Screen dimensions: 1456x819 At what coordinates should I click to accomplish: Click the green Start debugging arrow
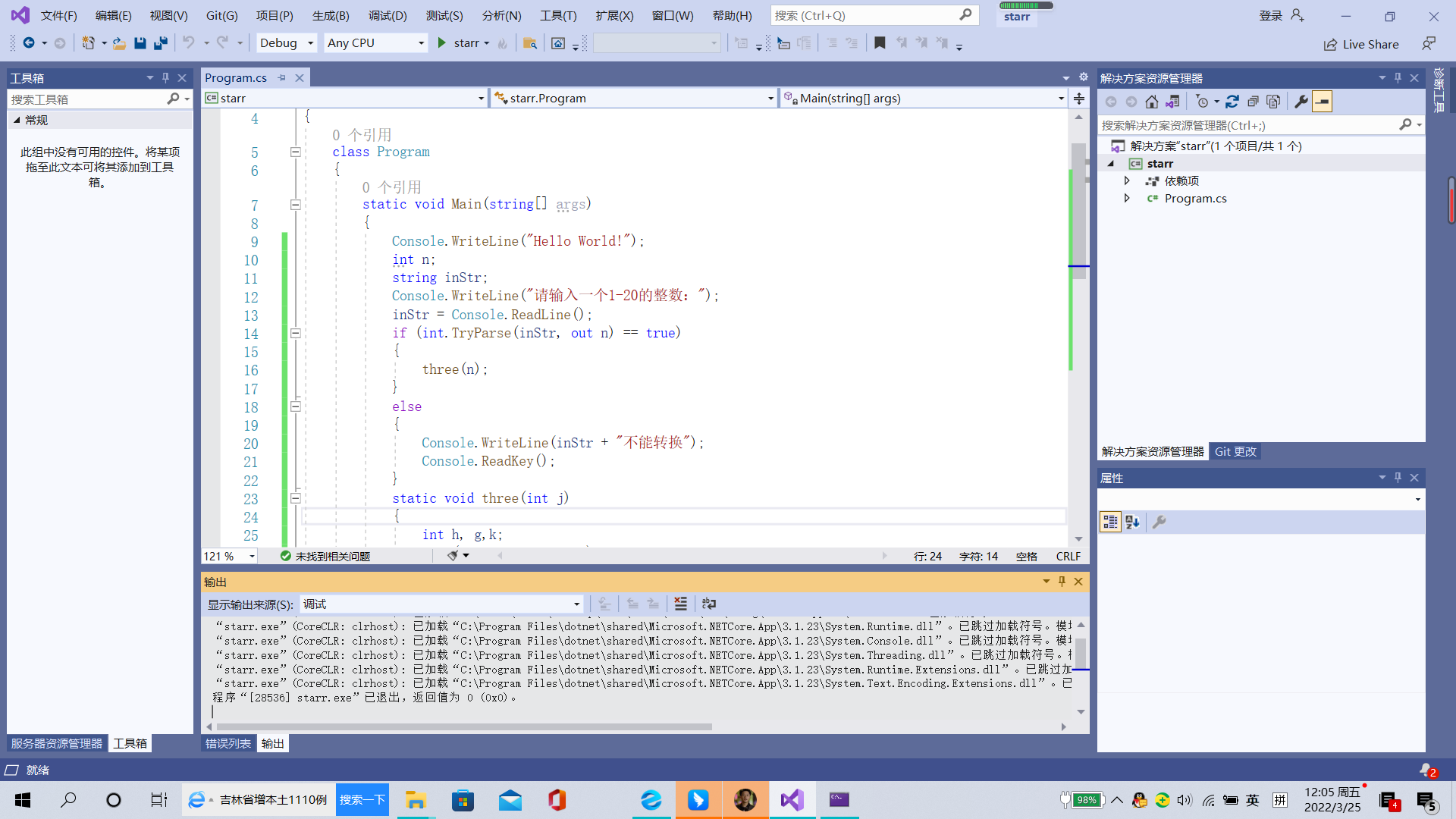point(442,43)
